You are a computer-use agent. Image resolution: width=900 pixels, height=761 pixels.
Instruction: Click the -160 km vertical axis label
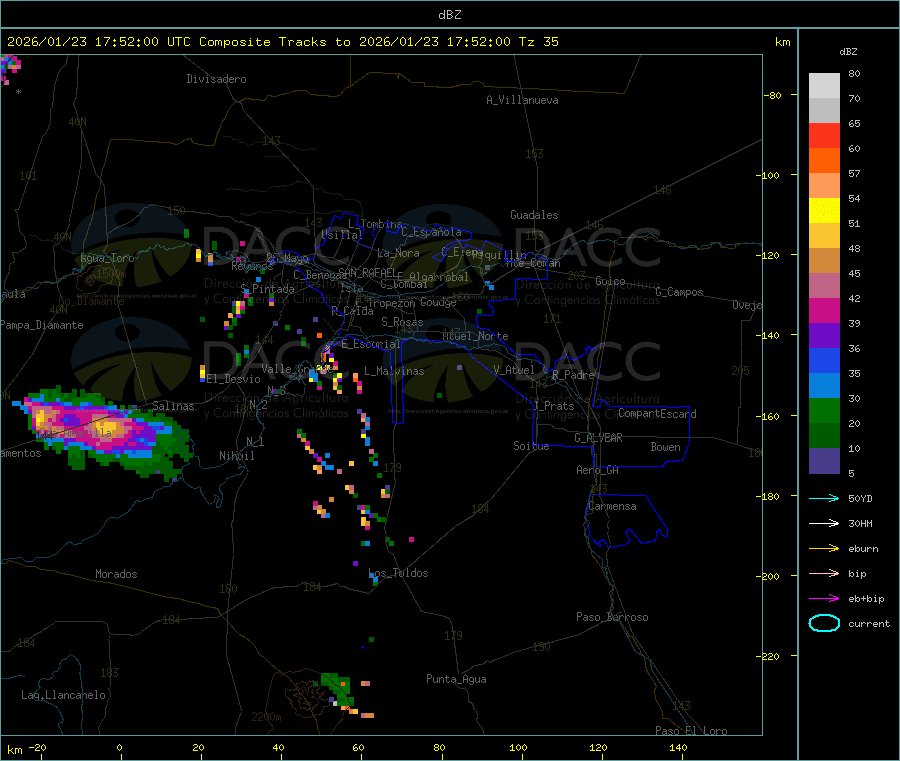click(x=769, y=416)
